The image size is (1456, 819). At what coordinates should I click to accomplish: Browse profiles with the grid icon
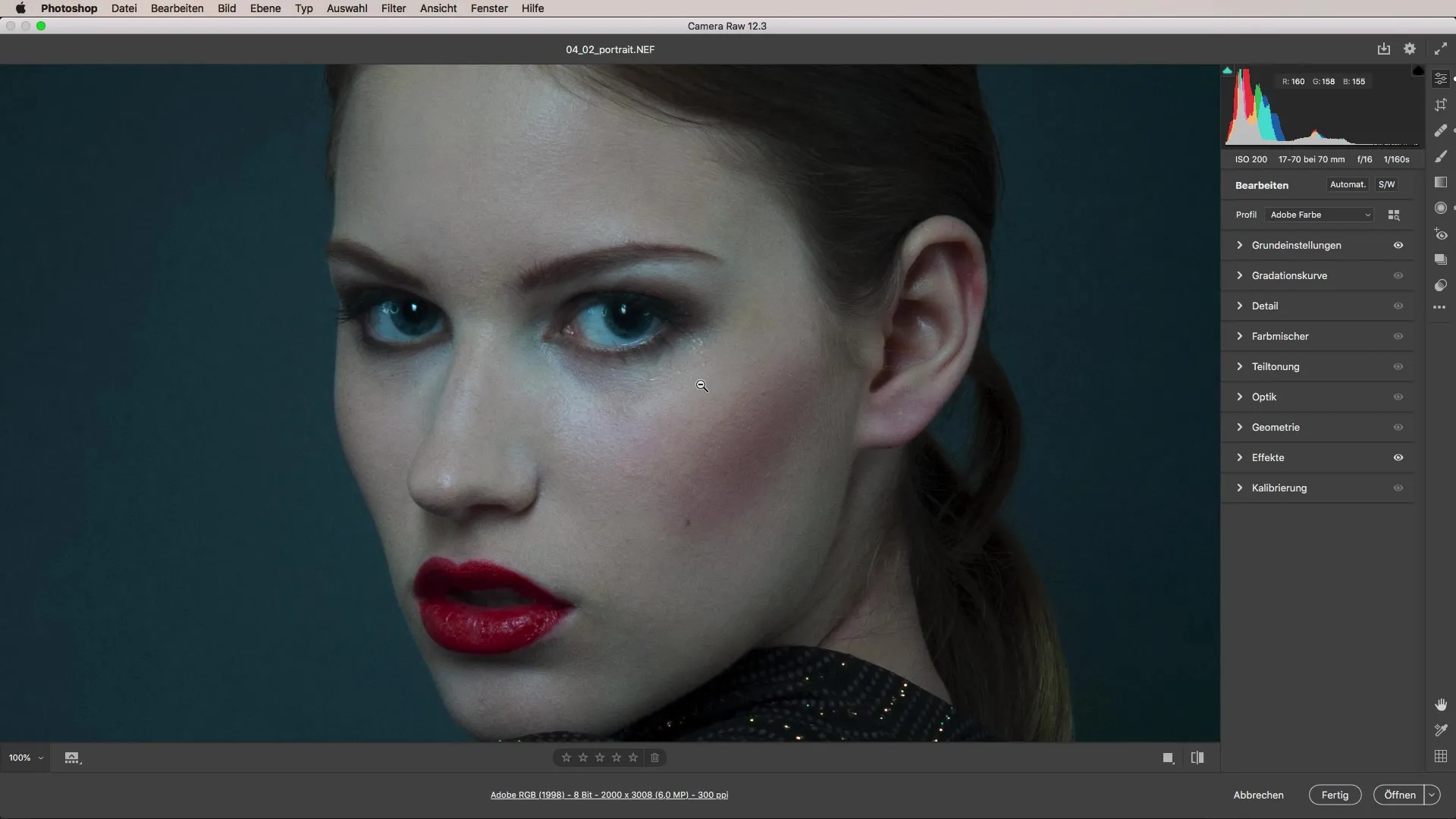click(x=1394, y=215)
